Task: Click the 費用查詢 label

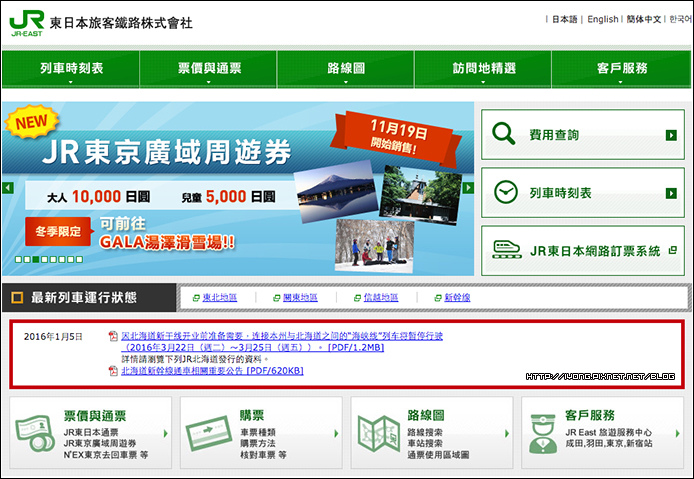Action: [554, 135]
